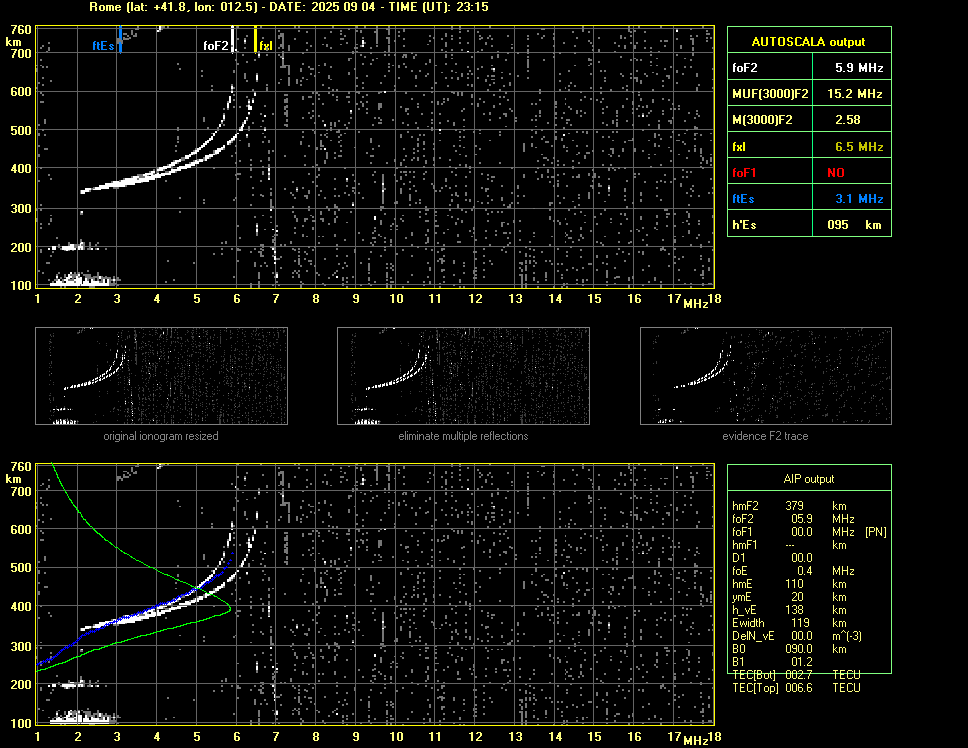
Task: Select the AUTOSCALA output title
Action: (808, 42)
